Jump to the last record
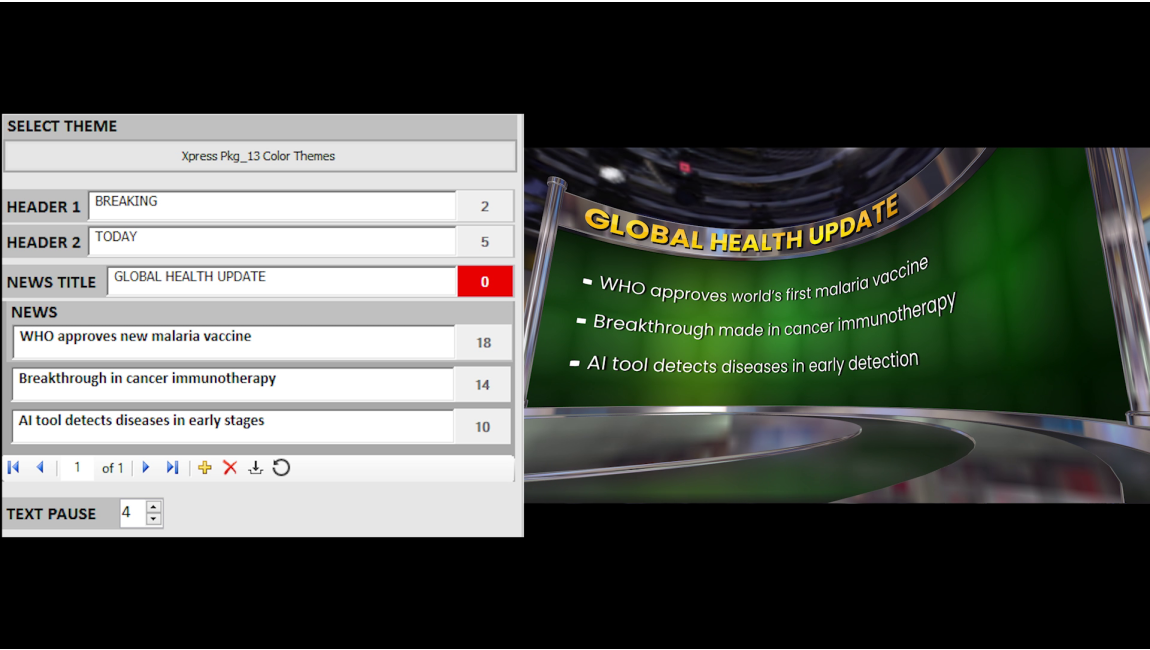This screenshot has height=650, width=1150. click(x=172, y=468)
